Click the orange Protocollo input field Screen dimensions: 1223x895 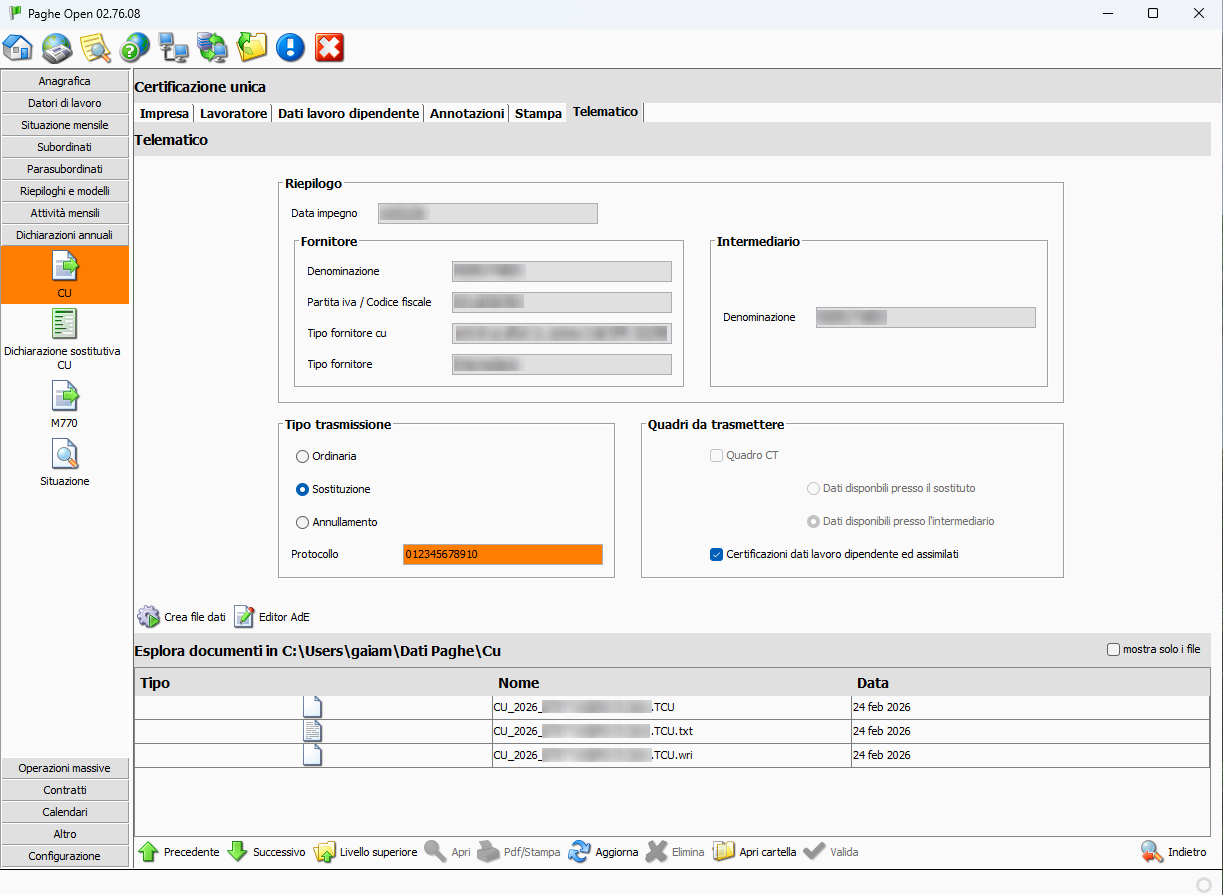(x=502, y=554)
